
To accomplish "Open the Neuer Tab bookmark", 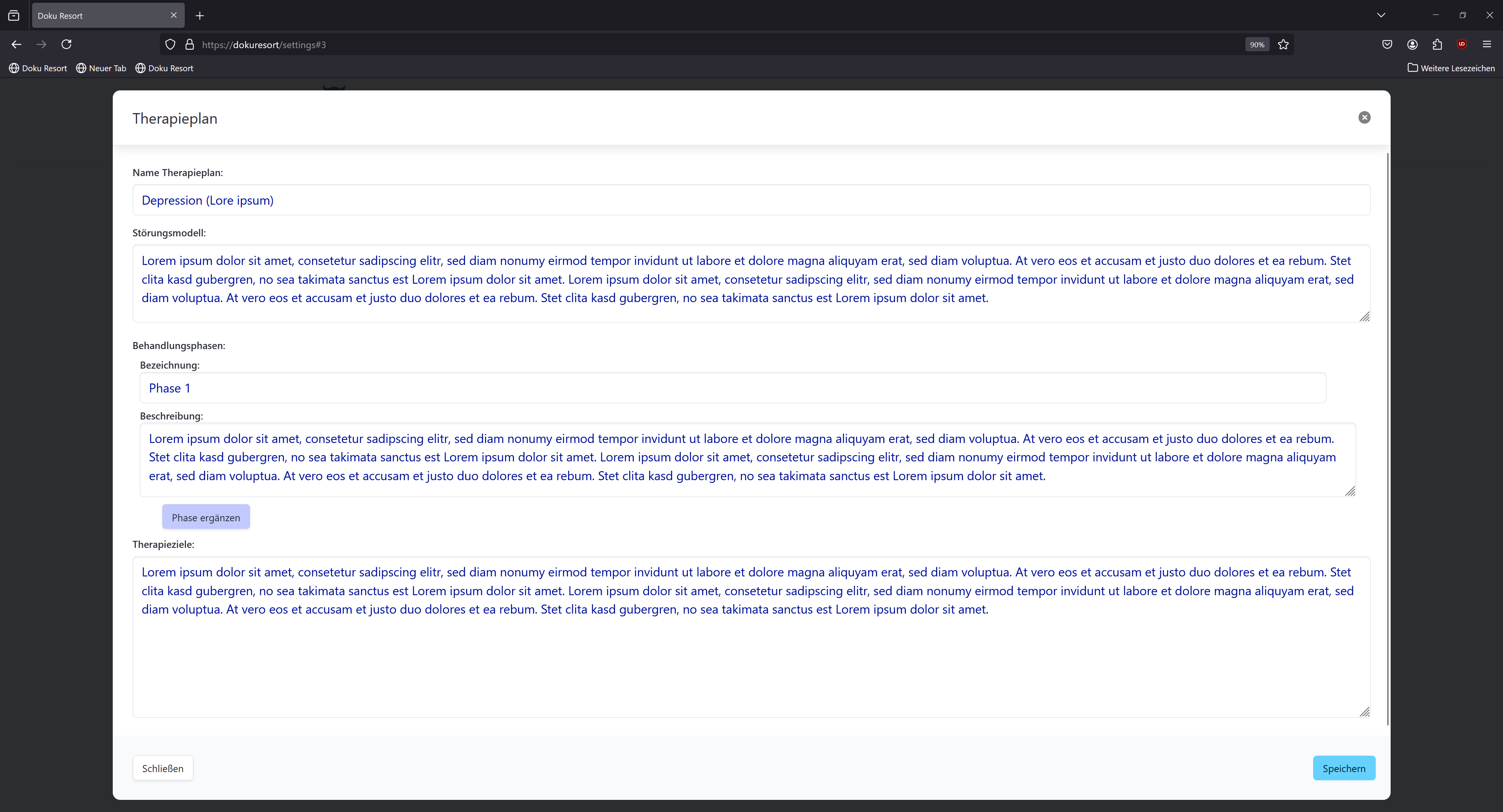I will tap(101, 68).
